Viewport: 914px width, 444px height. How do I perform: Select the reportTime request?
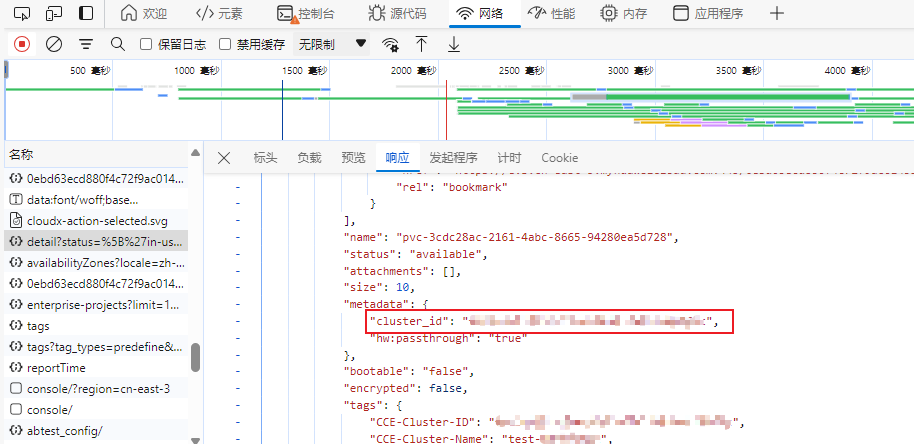point(96,368)
